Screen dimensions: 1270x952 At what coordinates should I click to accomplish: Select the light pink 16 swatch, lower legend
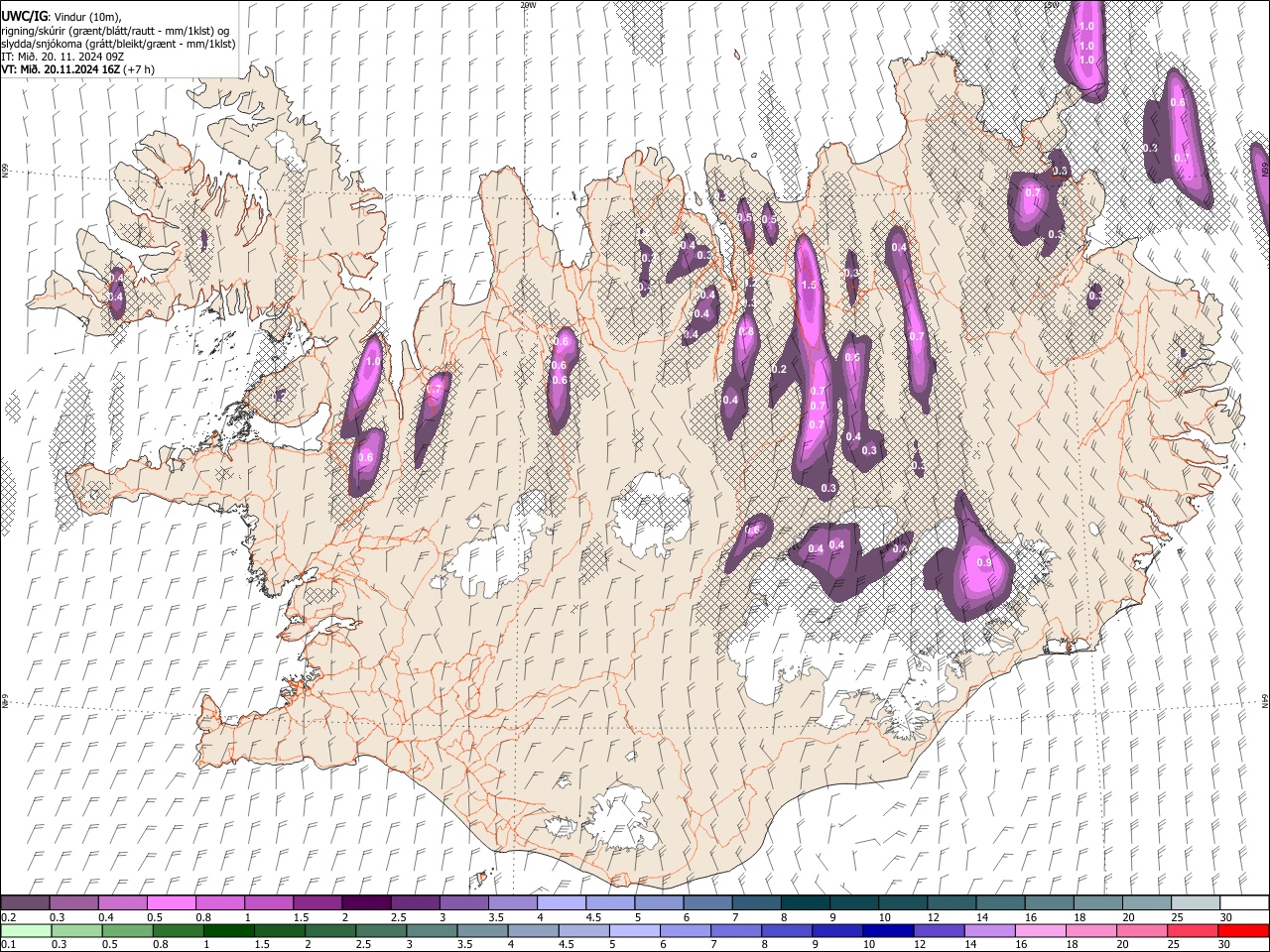pyautogui.click(x=1040, y=930)
